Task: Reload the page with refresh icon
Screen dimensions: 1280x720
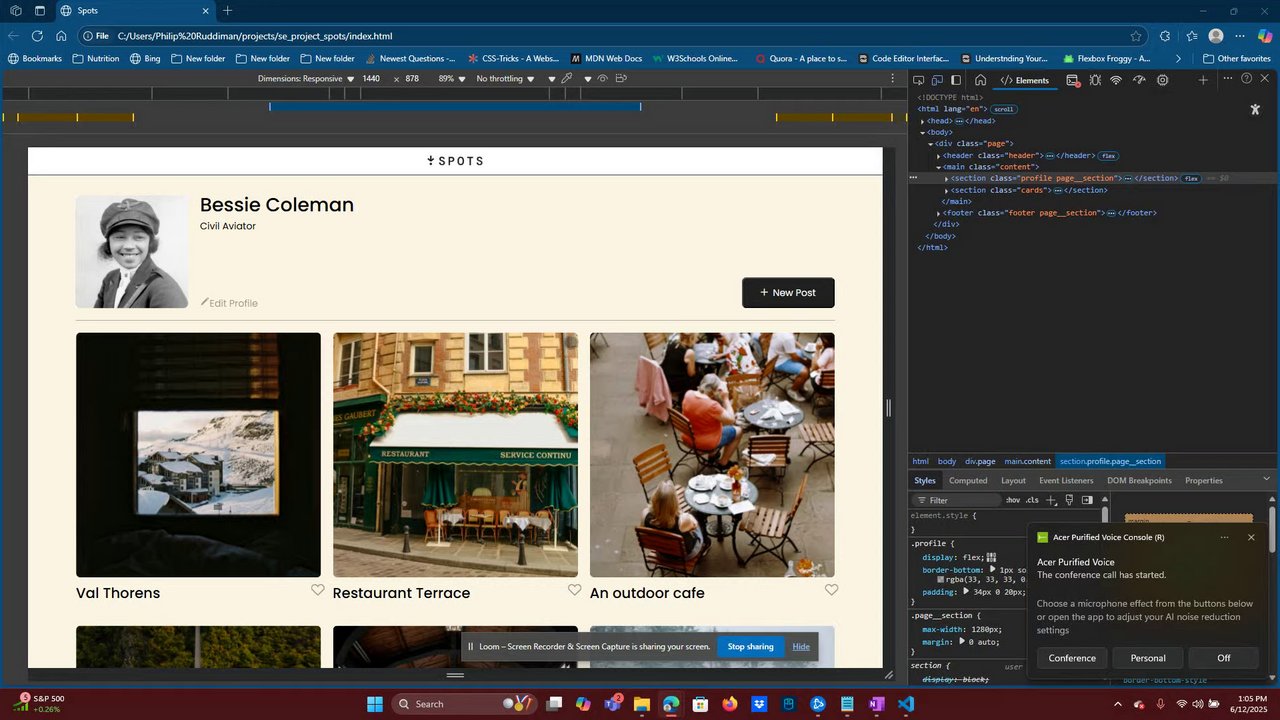Action: click(38, 35)
